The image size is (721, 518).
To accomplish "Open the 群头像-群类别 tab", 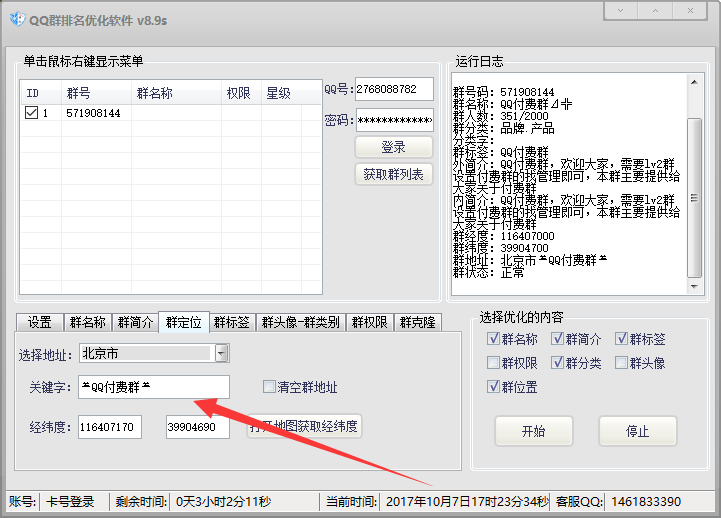I will click(301, 322).
